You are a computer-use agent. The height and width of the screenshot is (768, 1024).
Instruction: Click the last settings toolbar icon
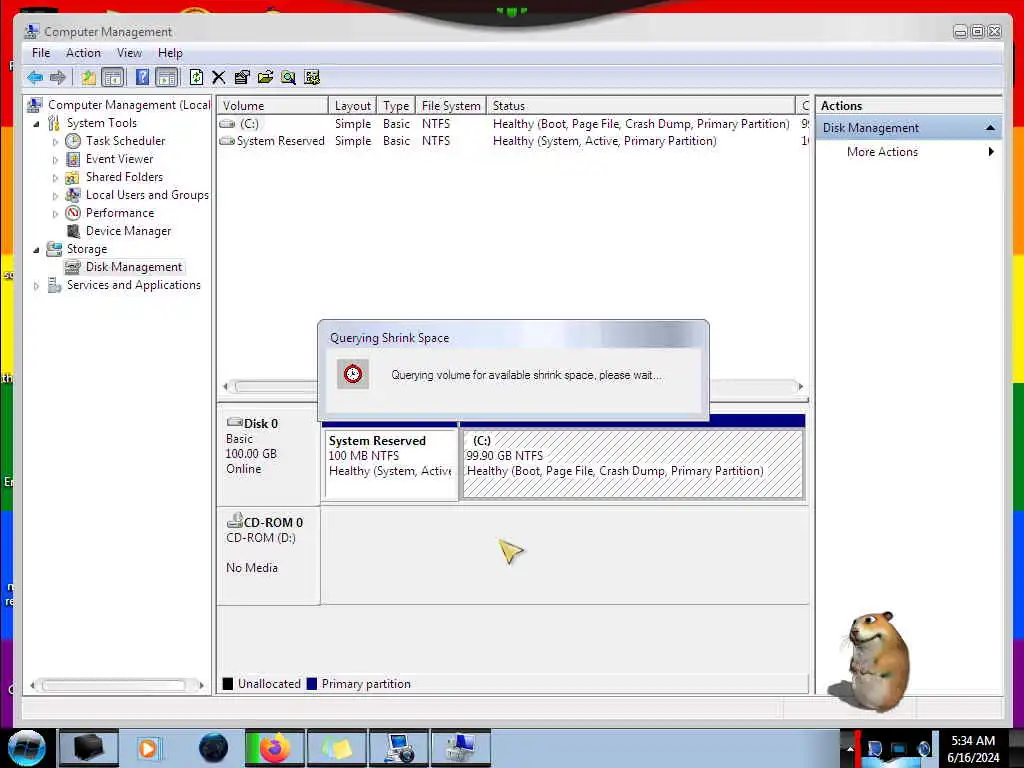click(312, 78)
